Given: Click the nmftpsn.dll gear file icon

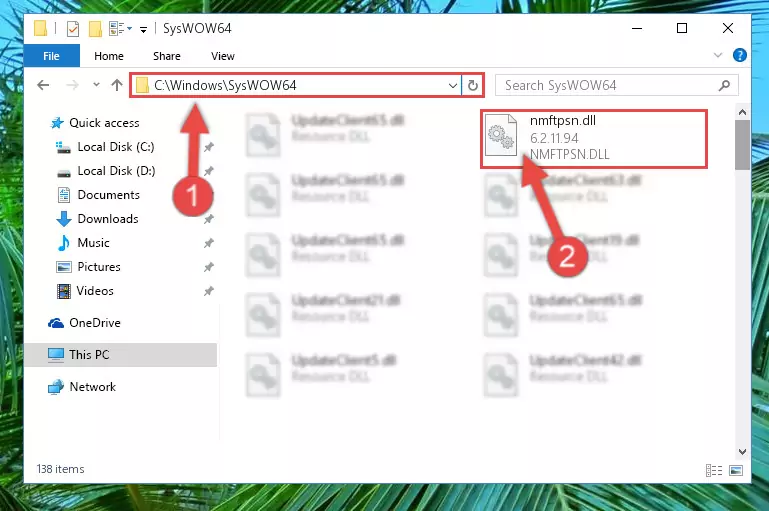Looking at the screenshot, I should [501, 135].
